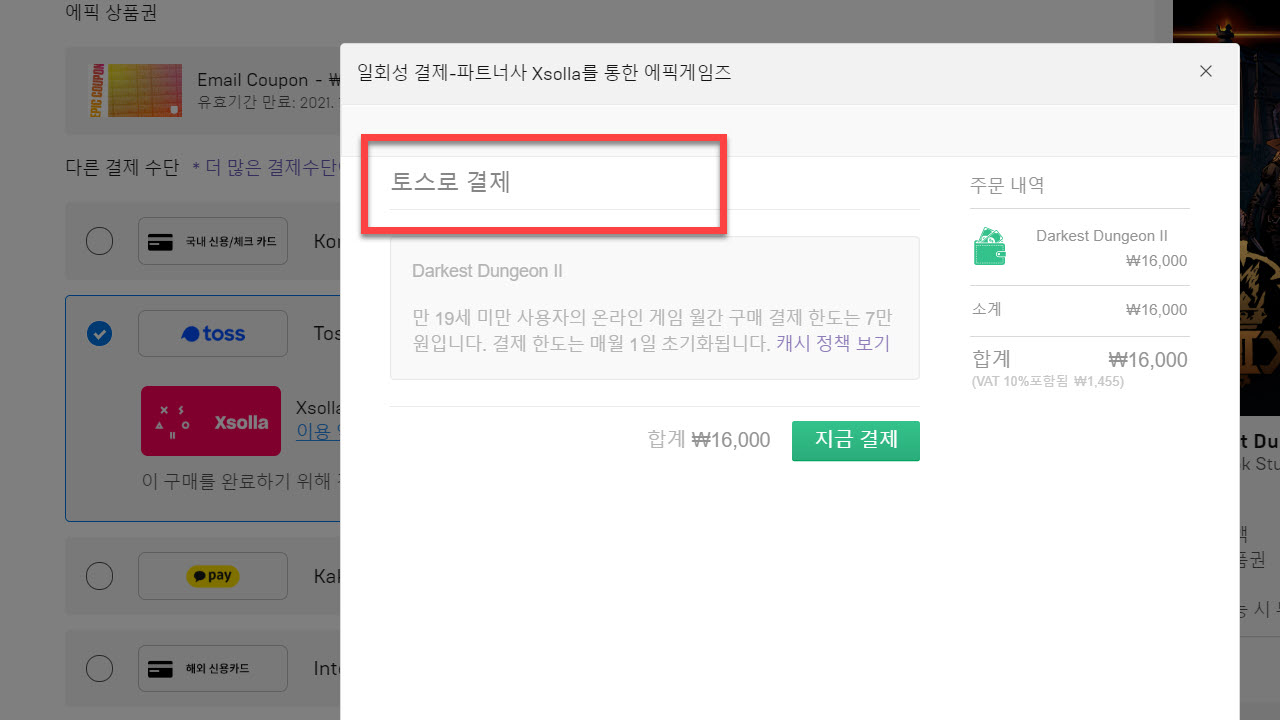This screenshot has height=720, width=1280.
Task: Click the Kakao pay logo
Action: tap(213, 576)
